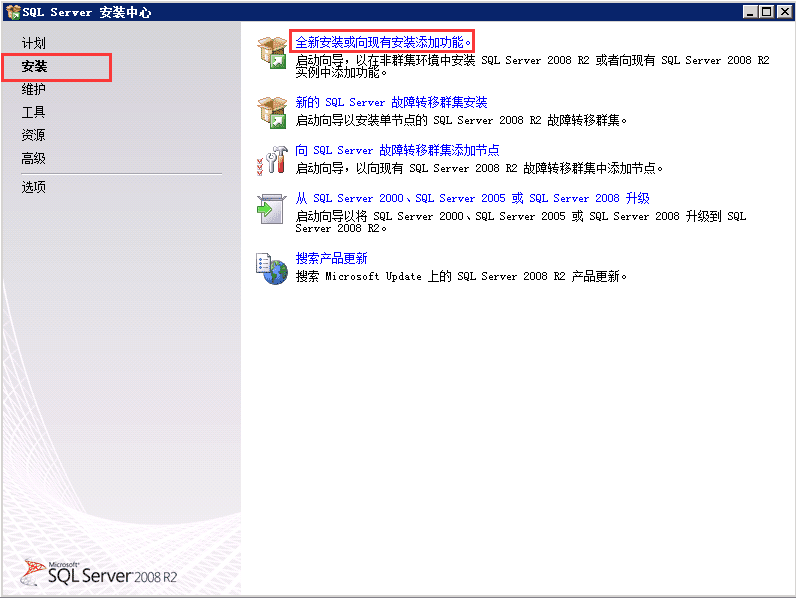Click the 搜索产品更新 link
Viewport: 796px width, 598px height.
331,258
